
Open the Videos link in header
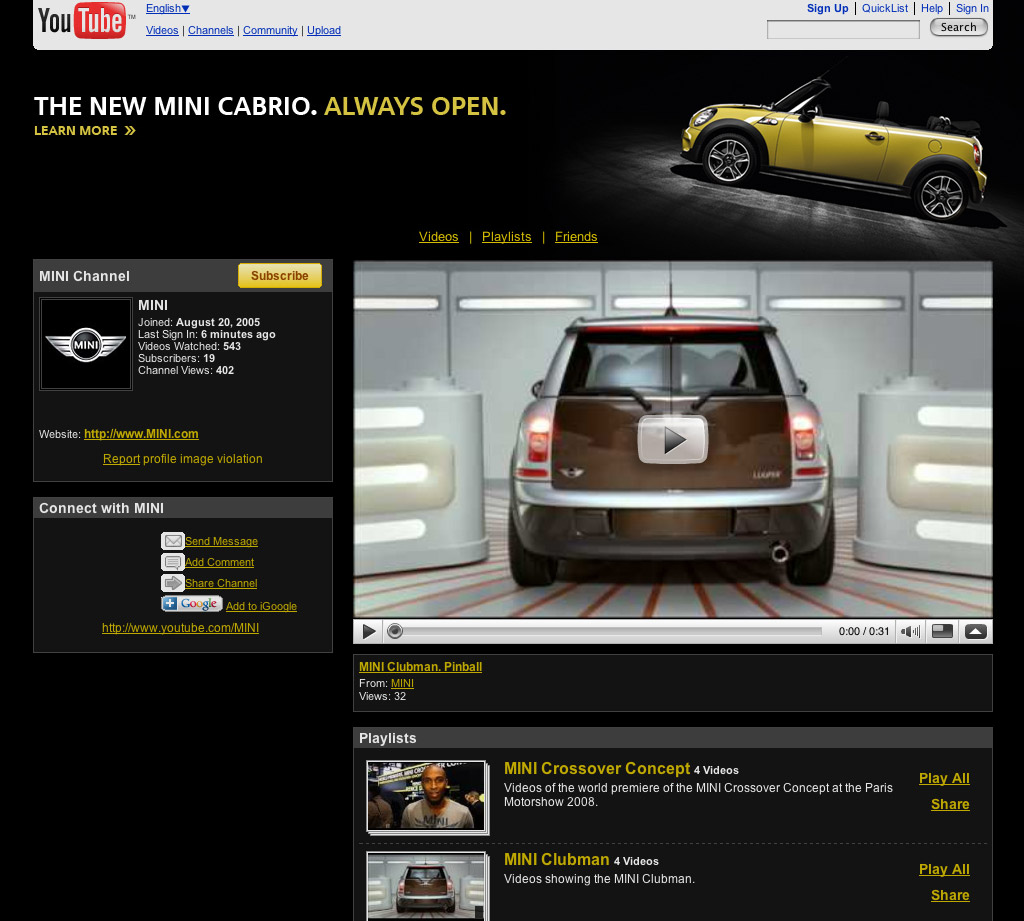(162, 30)
